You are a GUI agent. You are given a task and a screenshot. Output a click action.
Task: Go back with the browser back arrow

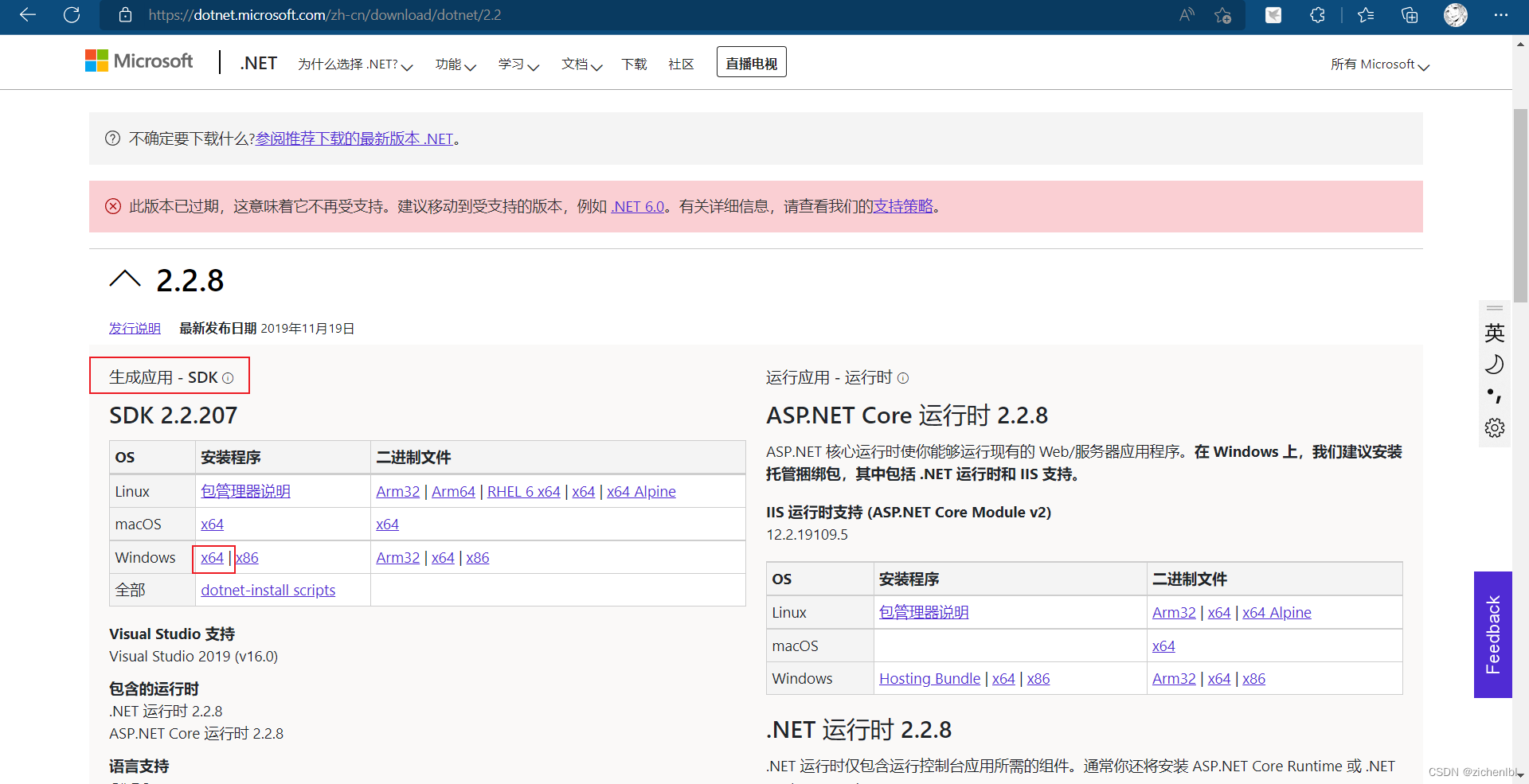[28, 15]
